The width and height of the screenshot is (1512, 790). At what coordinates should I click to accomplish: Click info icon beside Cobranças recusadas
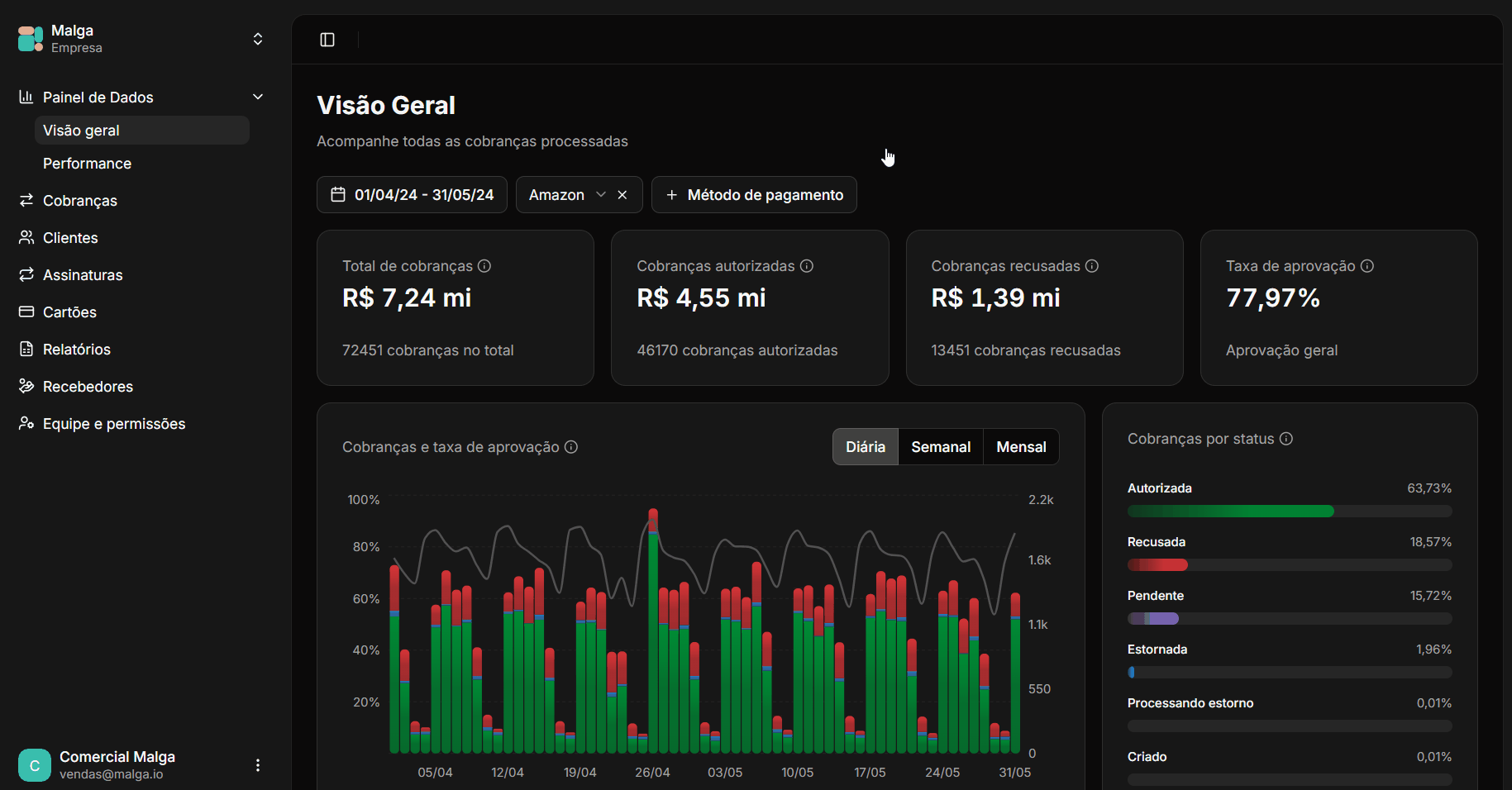point(1092,265)
